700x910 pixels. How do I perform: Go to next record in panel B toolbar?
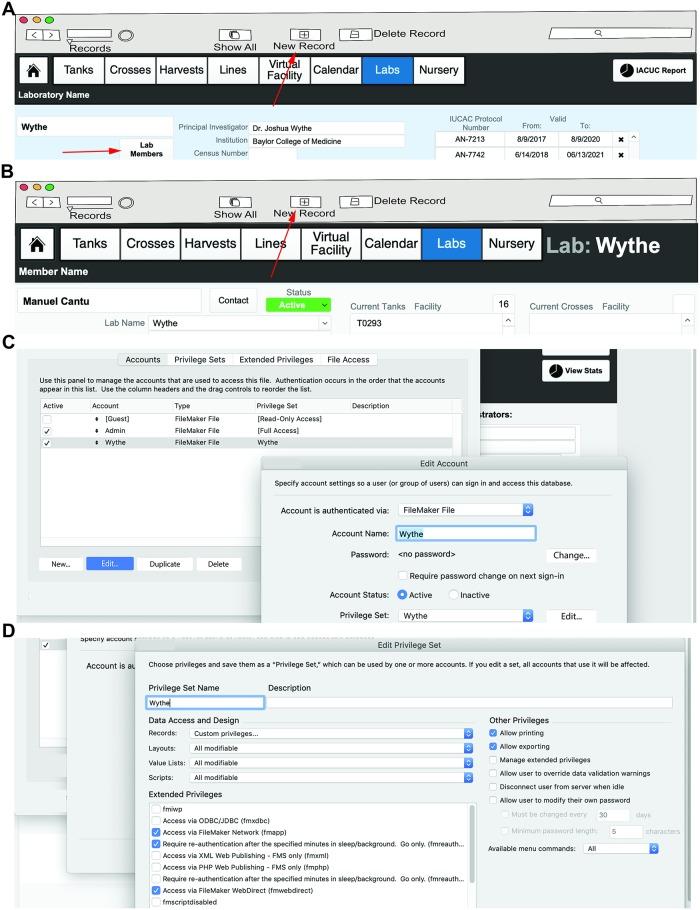[x=51, y=202]
